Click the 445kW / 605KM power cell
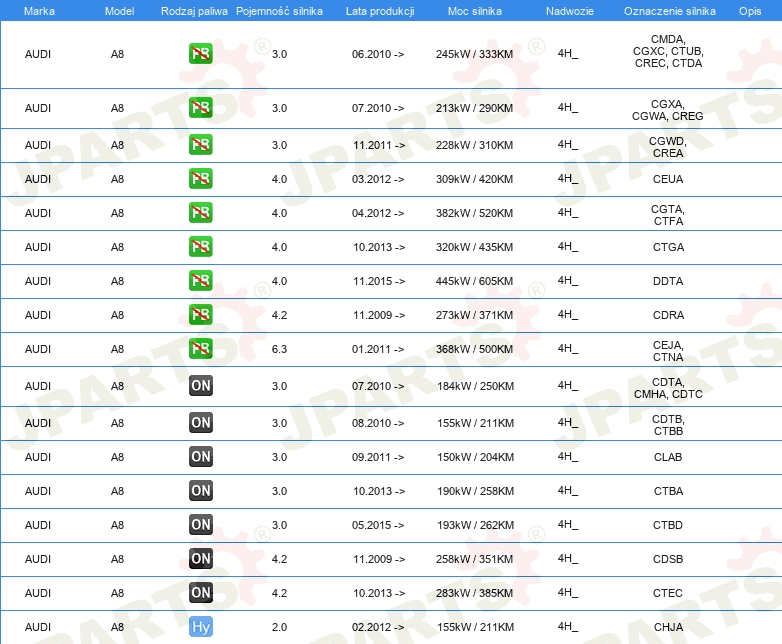This screenshot has width=782, height=644. 474,281
